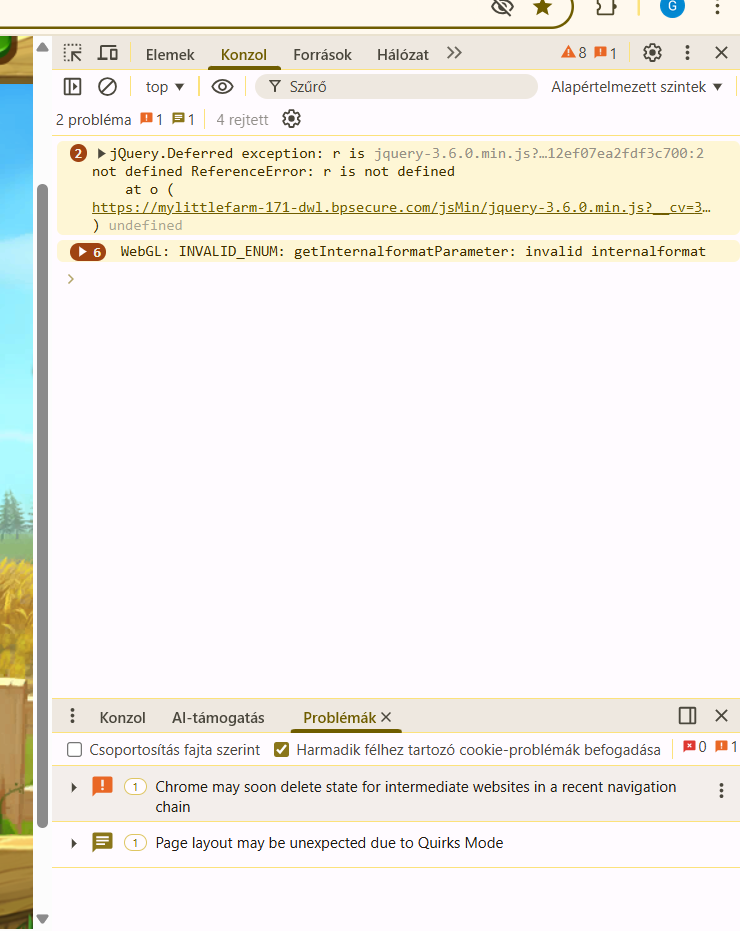Switch to the Hálózat tab
Screen dimensions: 740x931
[402, 55]
